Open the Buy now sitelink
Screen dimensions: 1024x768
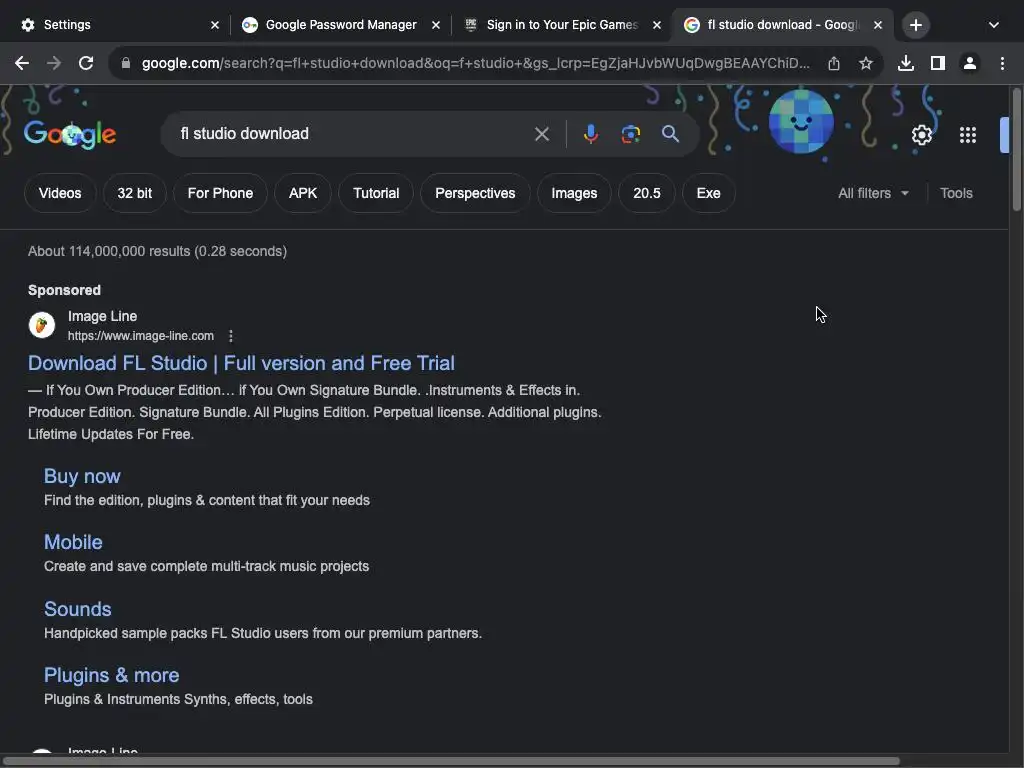pos(82,476)
